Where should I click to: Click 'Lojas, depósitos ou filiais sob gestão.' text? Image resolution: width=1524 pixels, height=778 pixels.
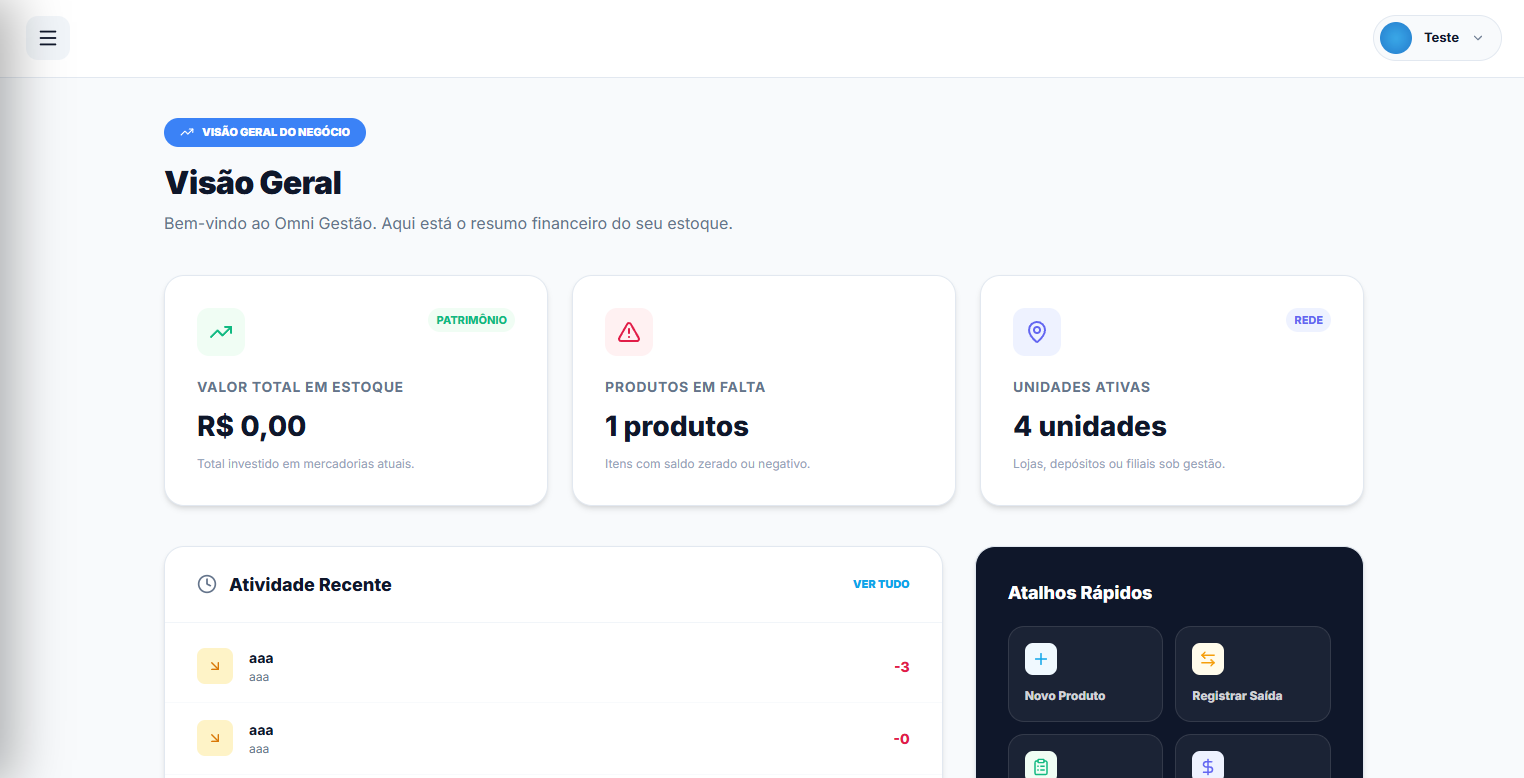point(1119,464)
